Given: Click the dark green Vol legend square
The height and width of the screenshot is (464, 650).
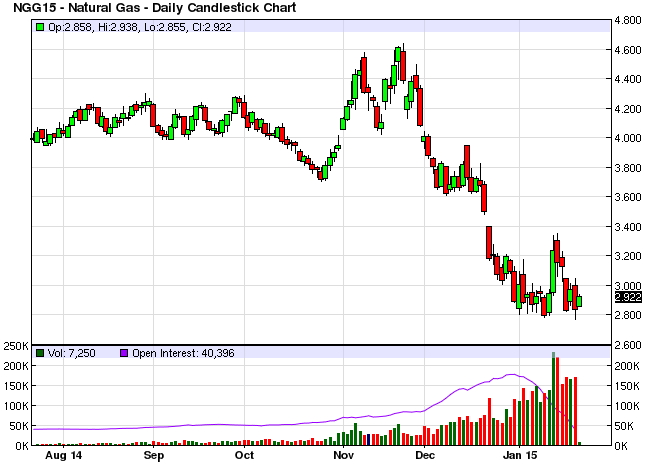Looking at the screenshot, I should 40,353.
